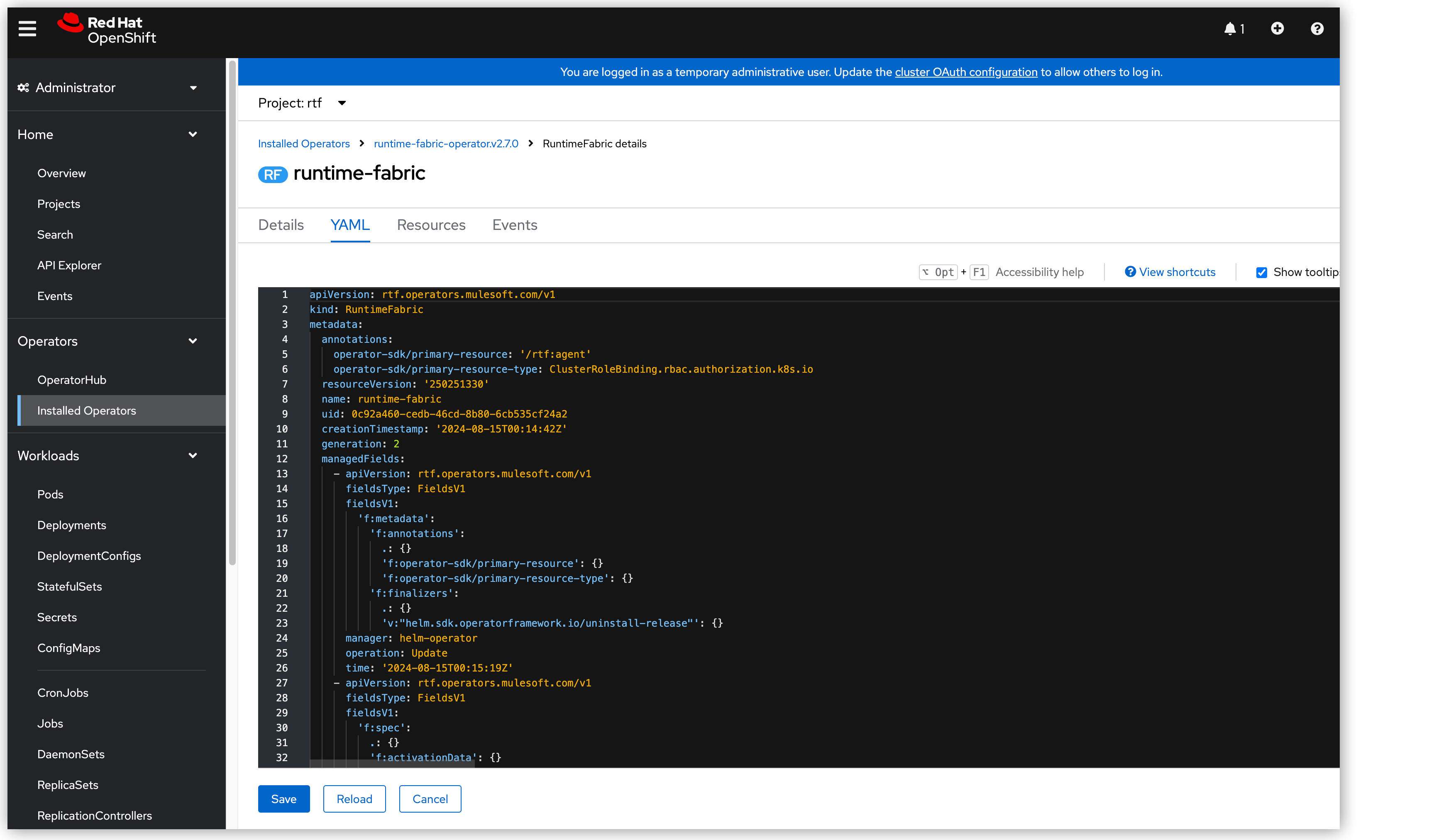Open the help menu question mark icon
The height and width of the screenshot is (840, 1451).
1317,28
